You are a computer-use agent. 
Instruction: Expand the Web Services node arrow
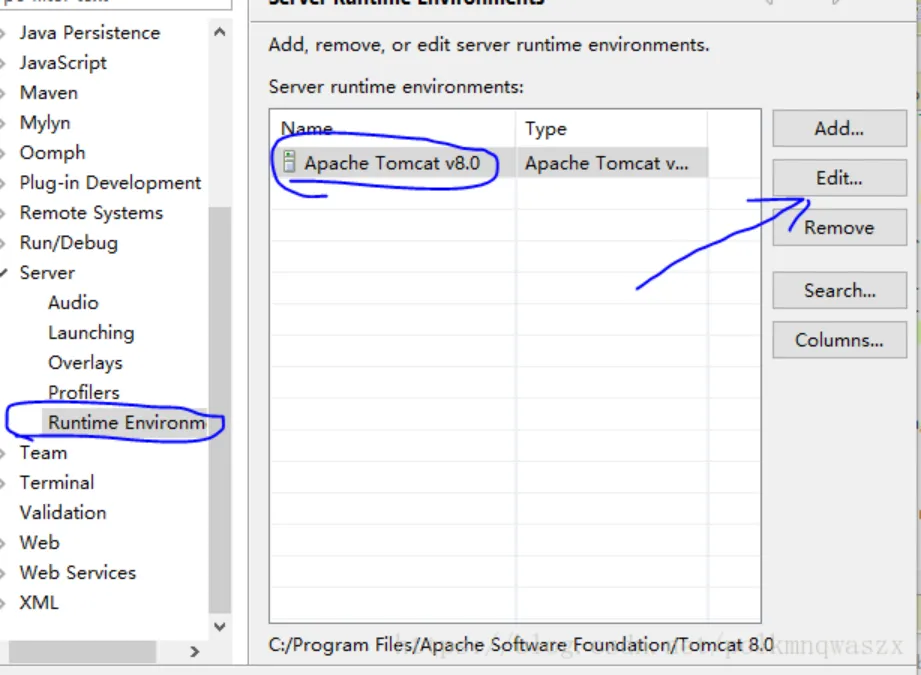click(3, 573)
